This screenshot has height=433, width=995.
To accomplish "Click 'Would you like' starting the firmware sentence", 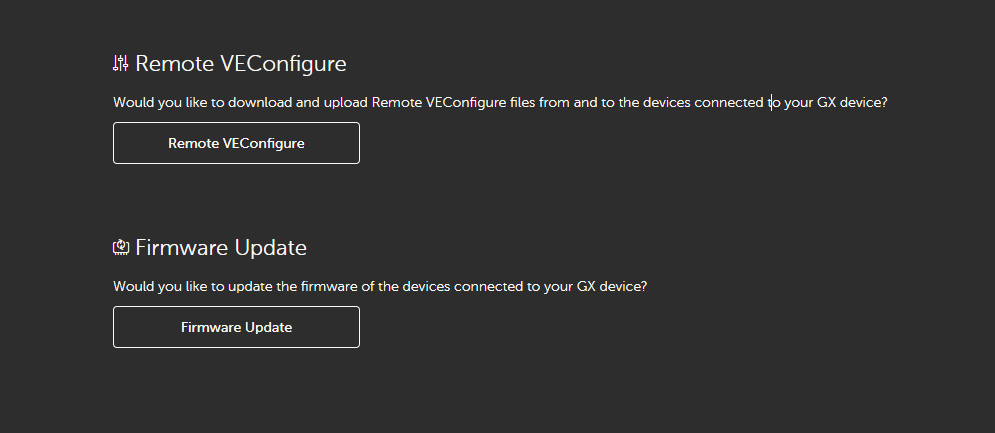I will tap(161, 286).
